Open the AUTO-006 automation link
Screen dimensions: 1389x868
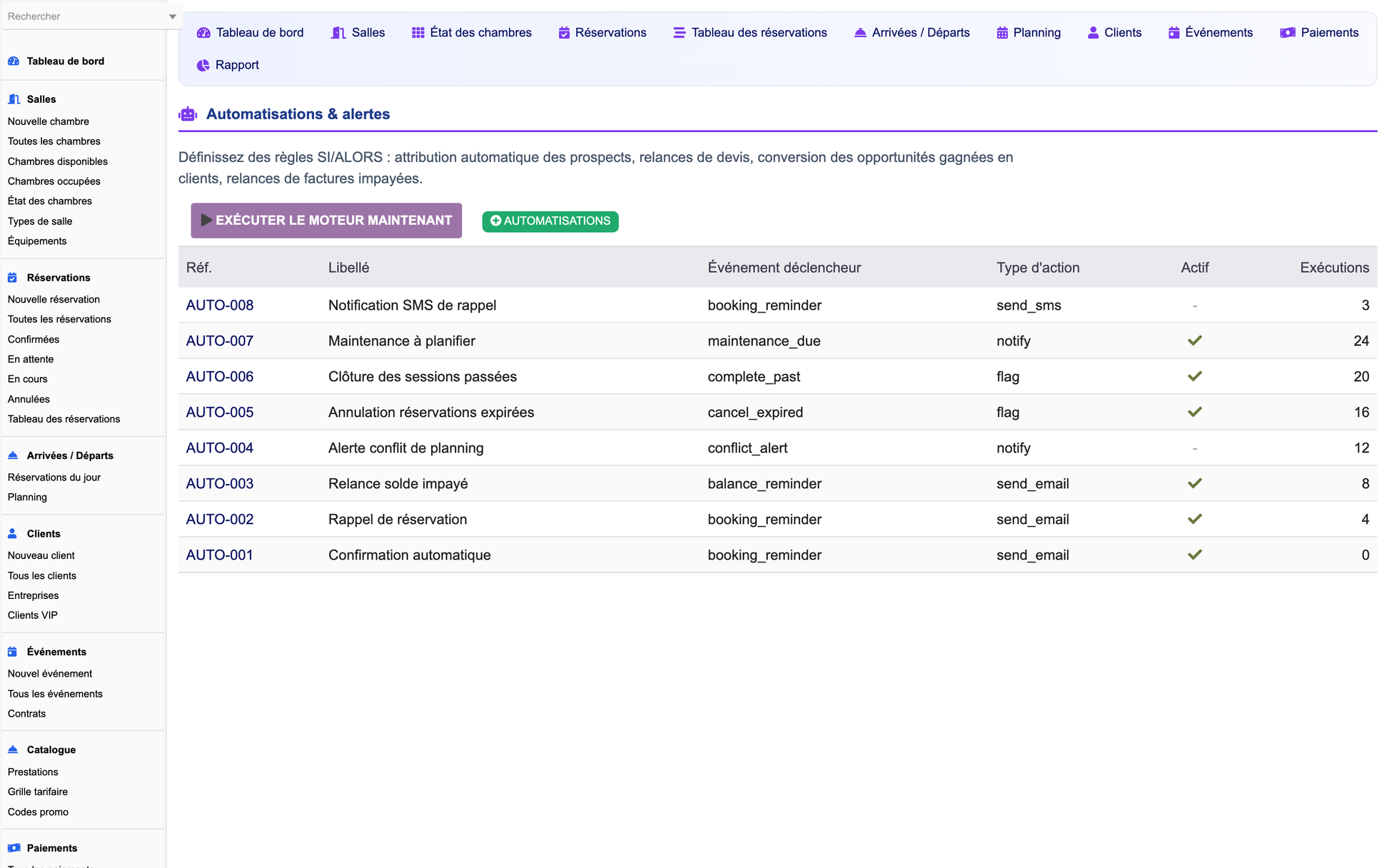pyautogui.click(x=220, y=377)
